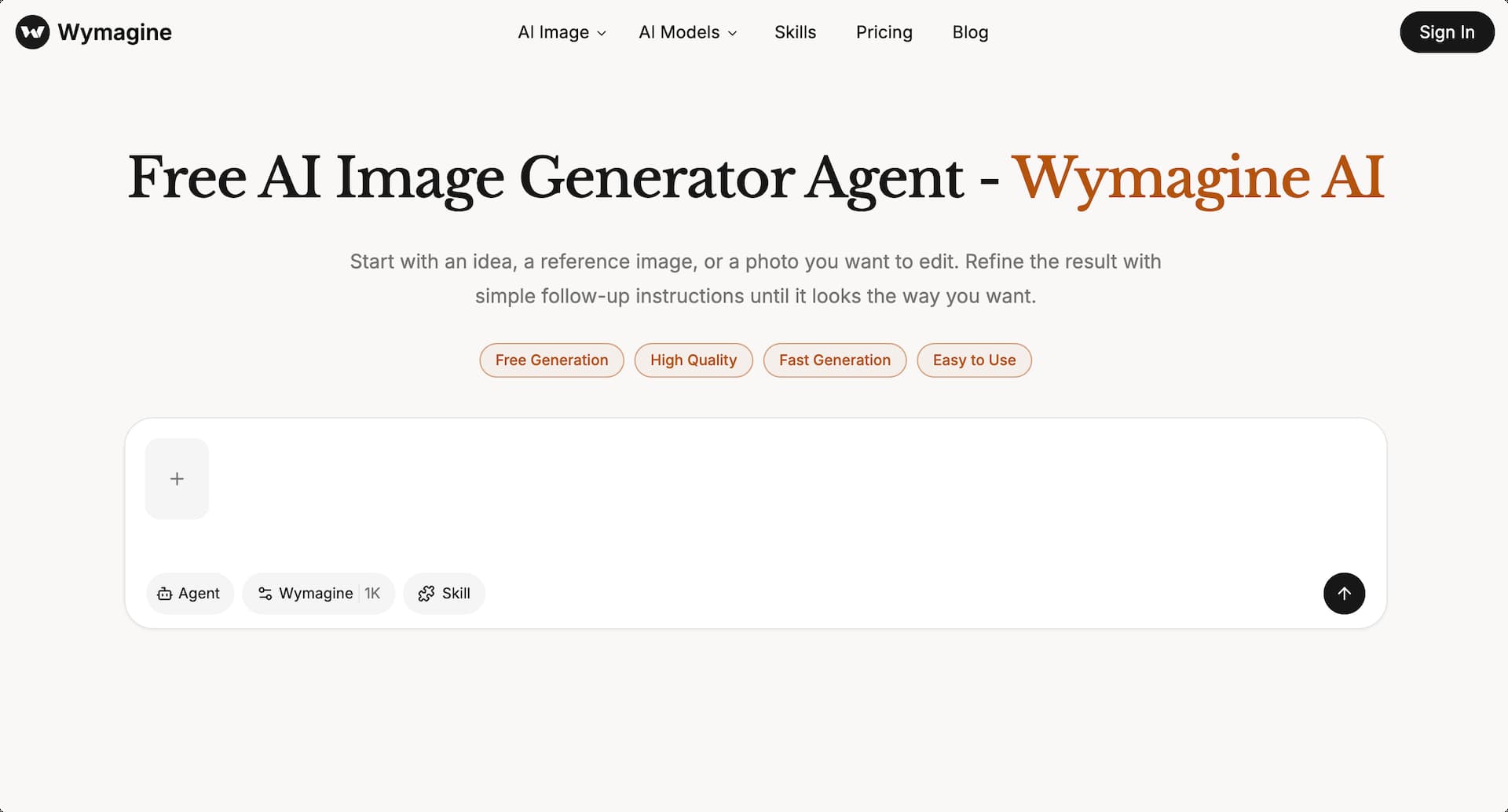Click the Wymagine brand name text
This screenshot has width=1508, height=812.
point(115,32)
